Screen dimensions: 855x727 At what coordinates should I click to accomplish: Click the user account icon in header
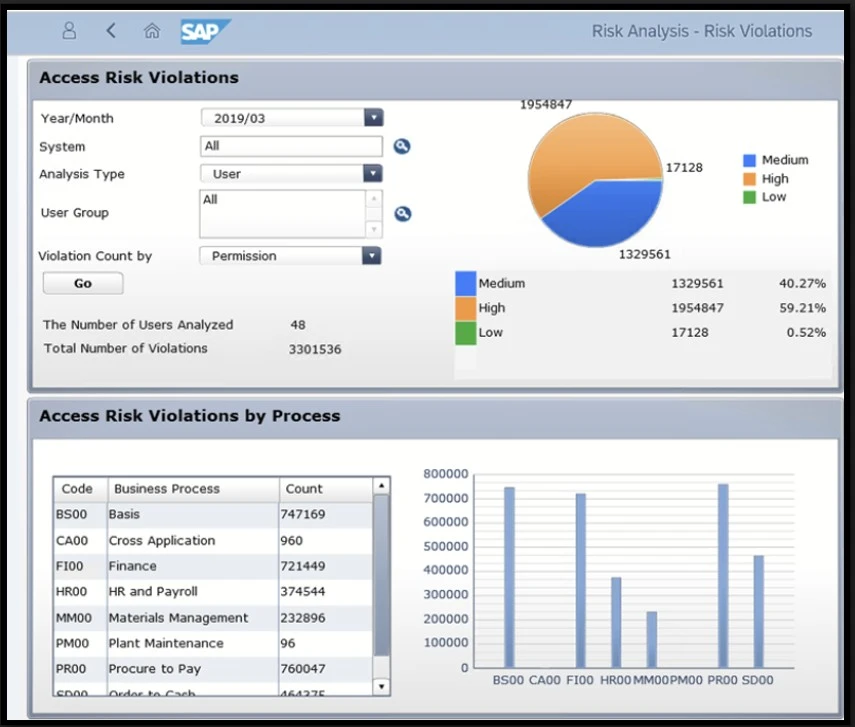click(68, 31)
